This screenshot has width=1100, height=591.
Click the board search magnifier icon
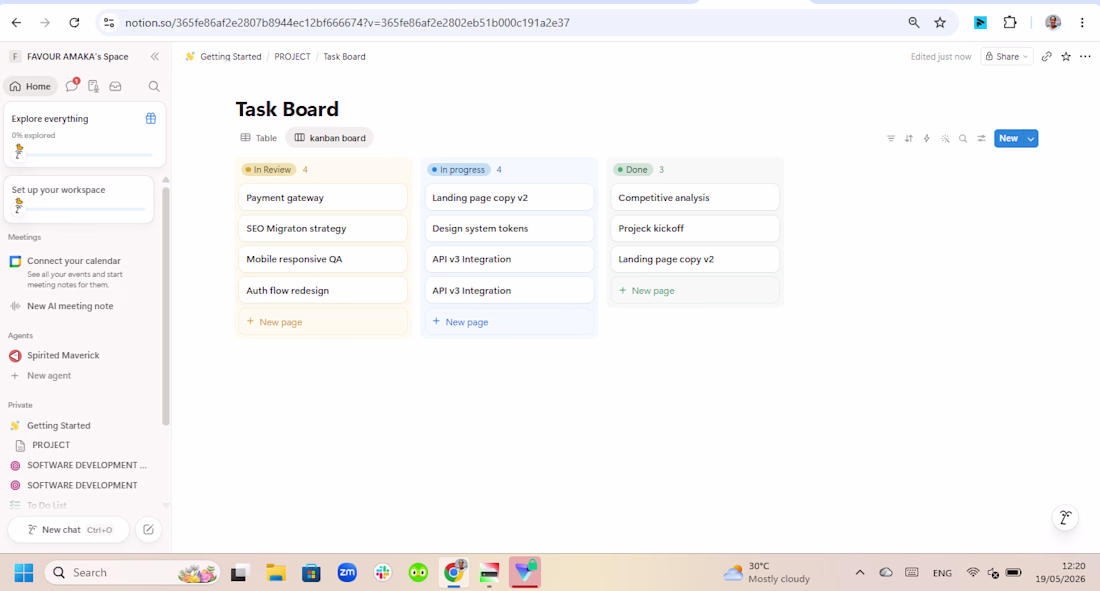963,138
